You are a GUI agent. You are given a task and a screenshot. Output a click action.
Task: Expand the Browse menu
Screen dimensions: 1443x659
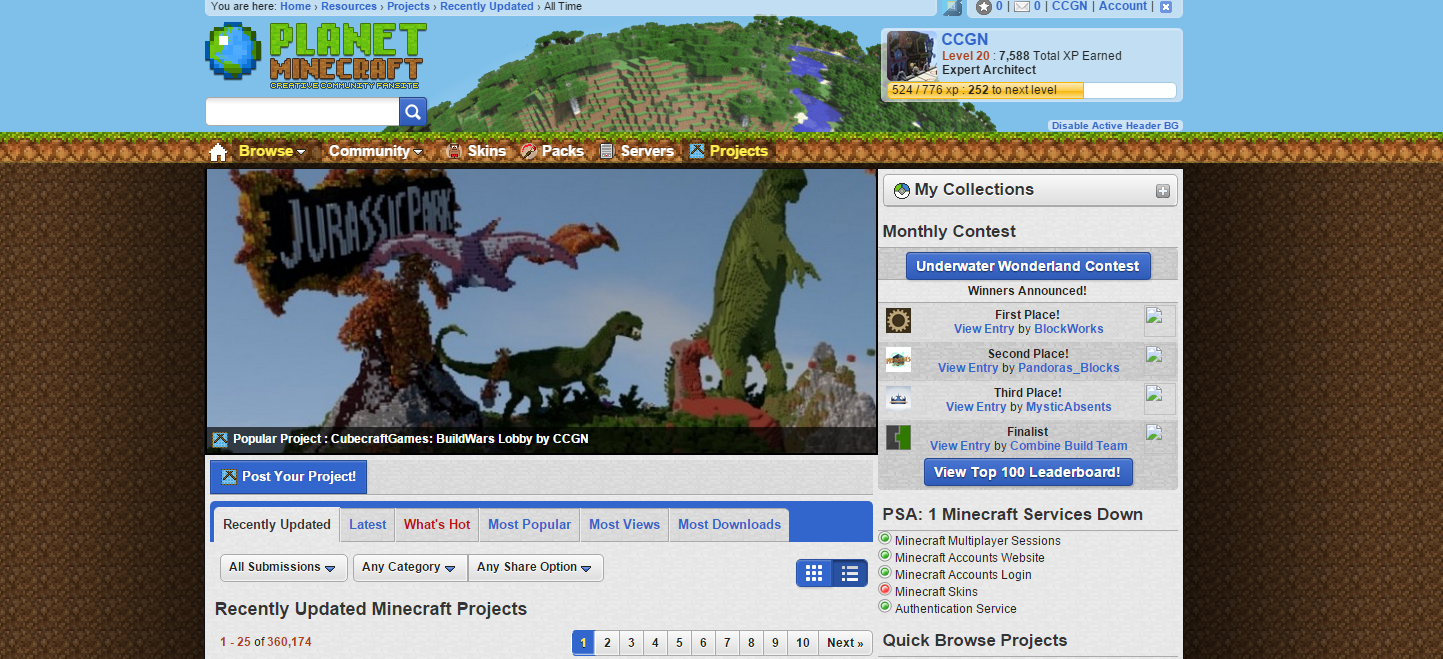272,151
